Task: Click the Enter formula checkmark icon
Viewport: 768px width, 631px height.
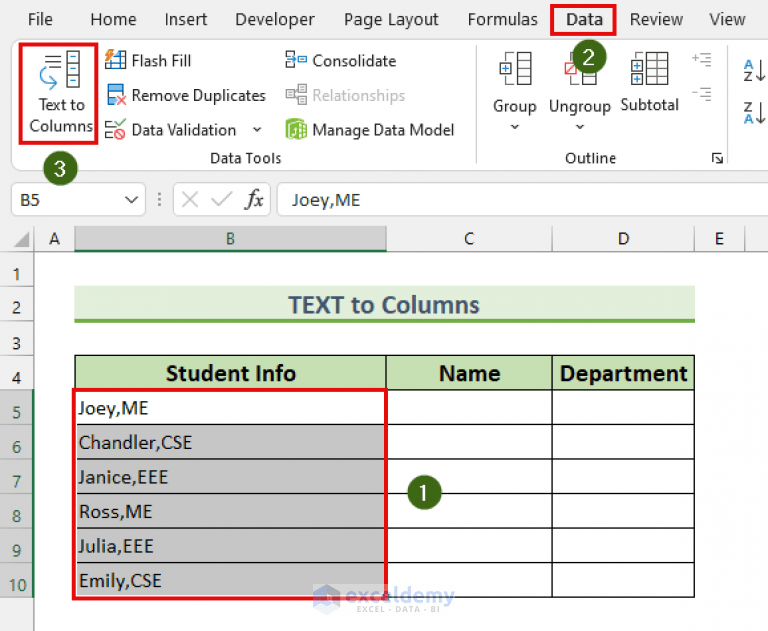Action: pos(221,200)
